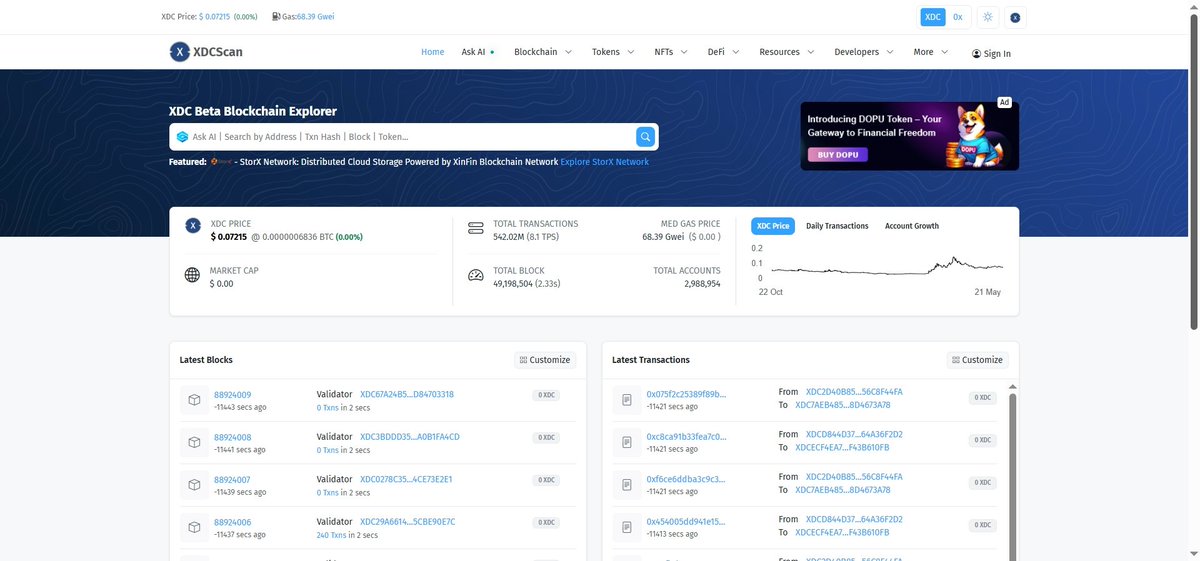Screen dimensions: 1200x561
Task: Click document icon for transaction 0x075f2c25389f89b
Action: [x=627, y=400]
